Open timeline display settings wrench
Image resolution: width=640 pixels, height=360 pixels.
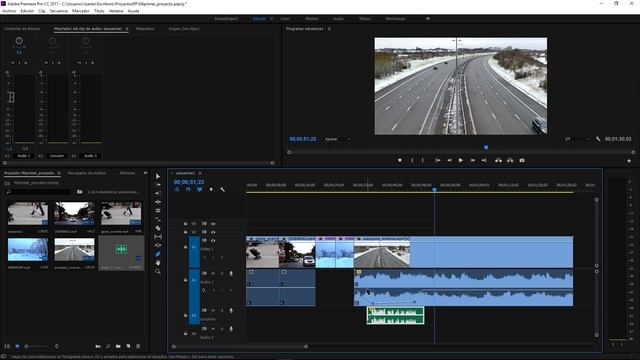pos(222,189)
